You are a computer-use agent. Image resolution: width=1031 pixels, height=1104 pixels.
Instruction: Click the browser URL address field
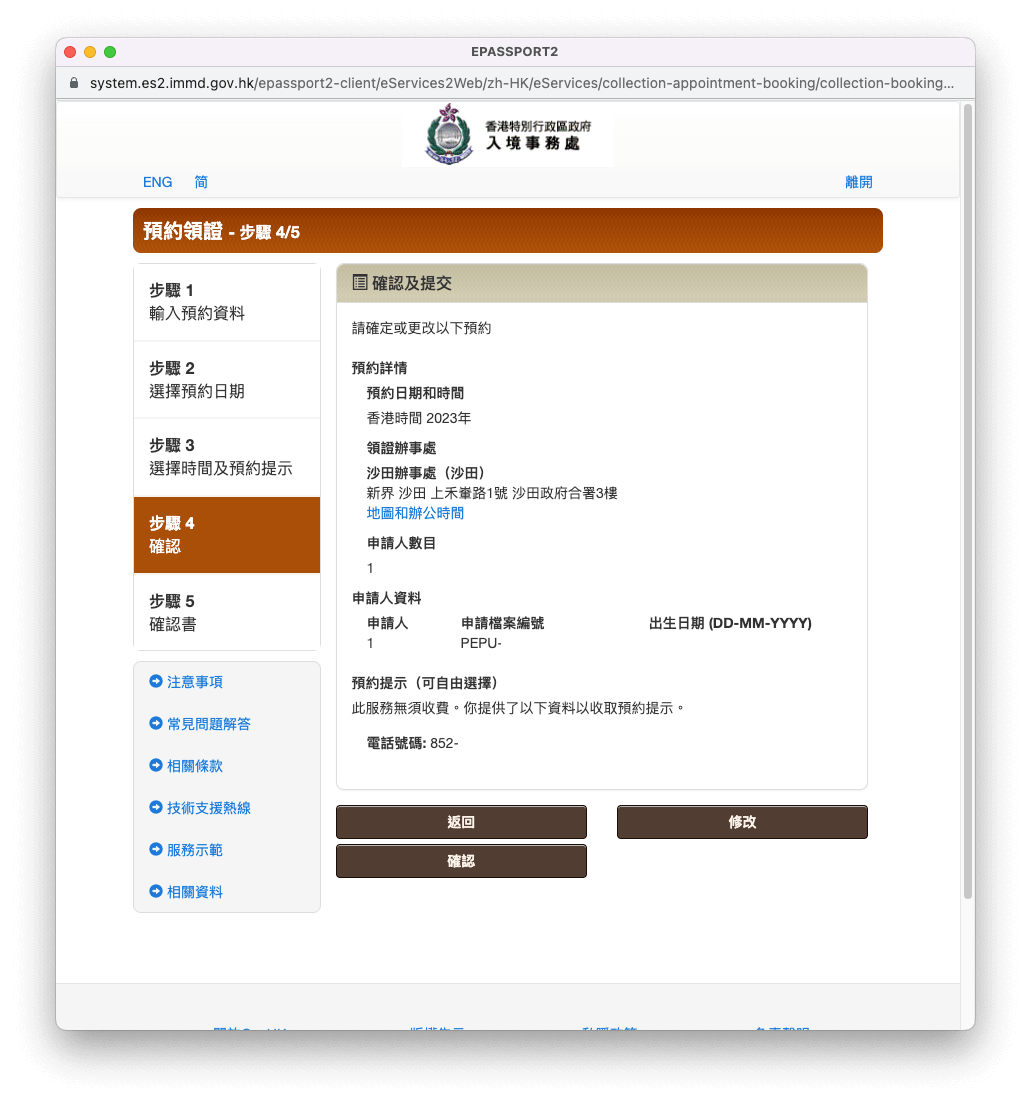coord(521,83)
